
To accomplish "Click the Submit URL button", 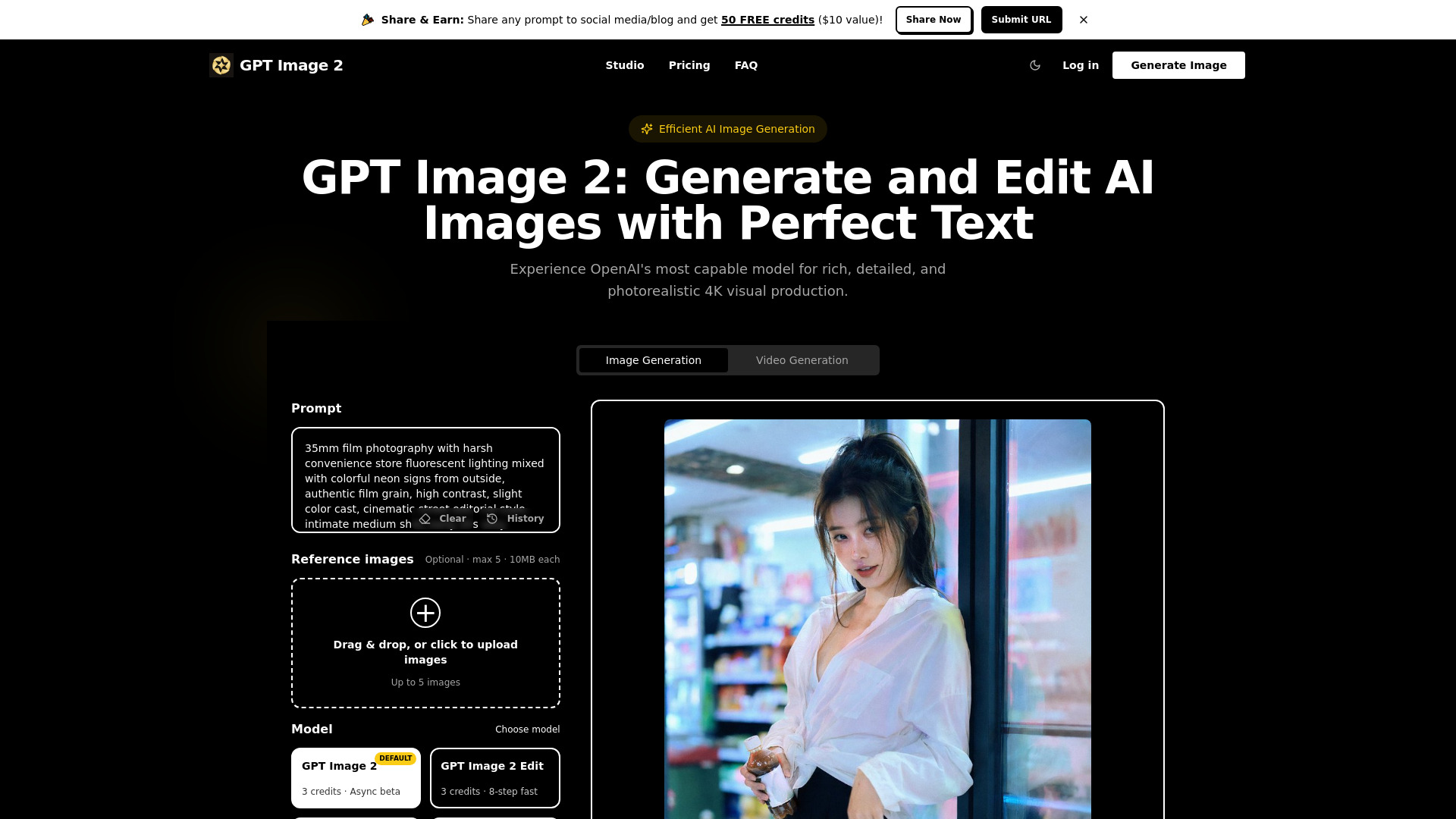I will (x=1021, y=20).
